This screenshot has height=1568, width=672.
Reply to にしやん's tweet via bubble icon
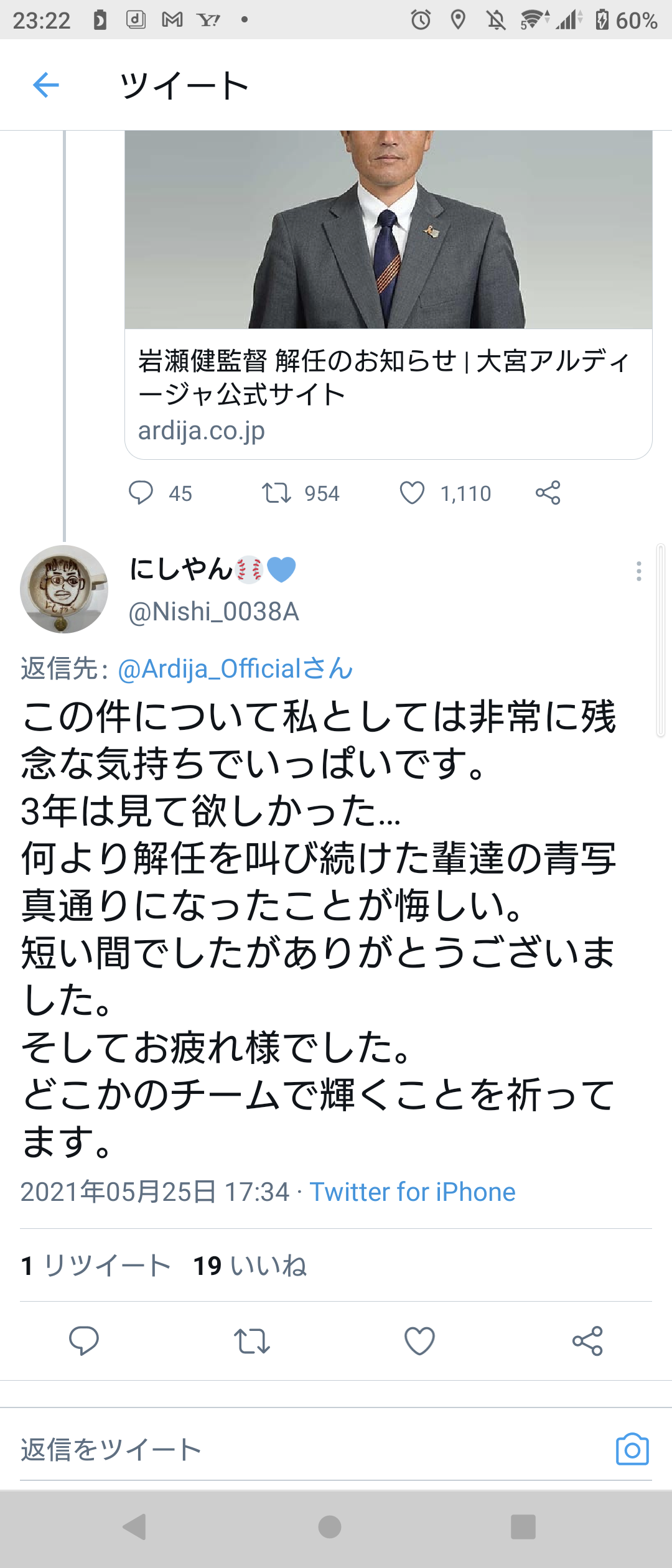click(84, 1340)
